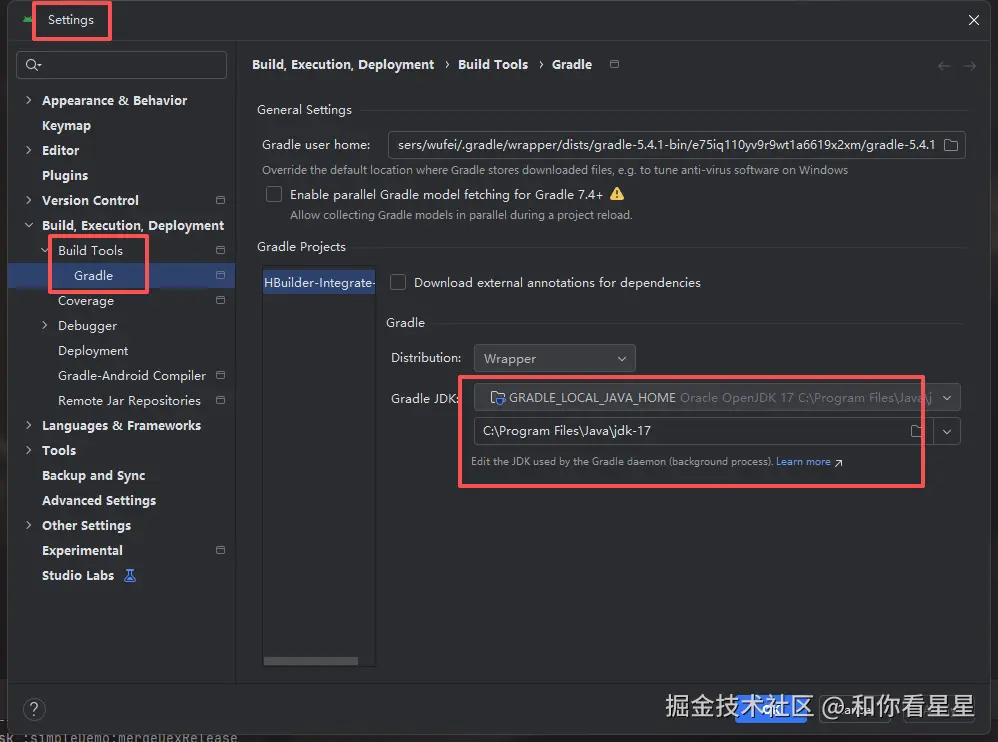
Task: Click Build, Execution, Deployment breadcrumb
Action: click(x=343, y=64)
